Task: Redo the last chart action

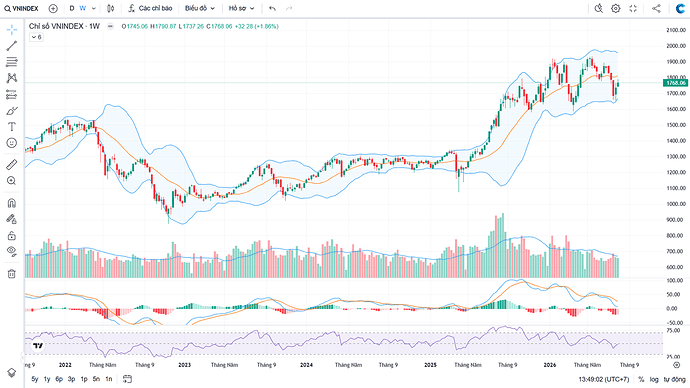Action: click(x=289, y=8)
